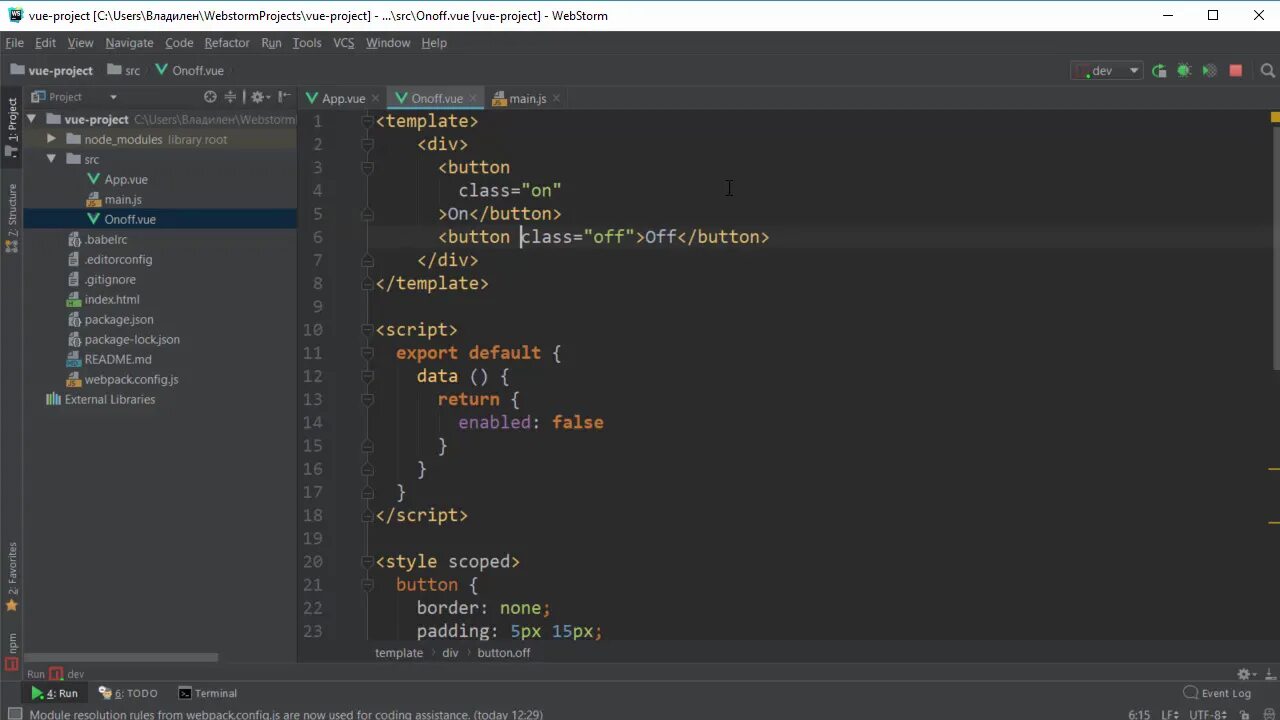Click the 6:15 cursor position indicator
The width and height of the screenshot is (1280, 720).
coord(1138,714)
